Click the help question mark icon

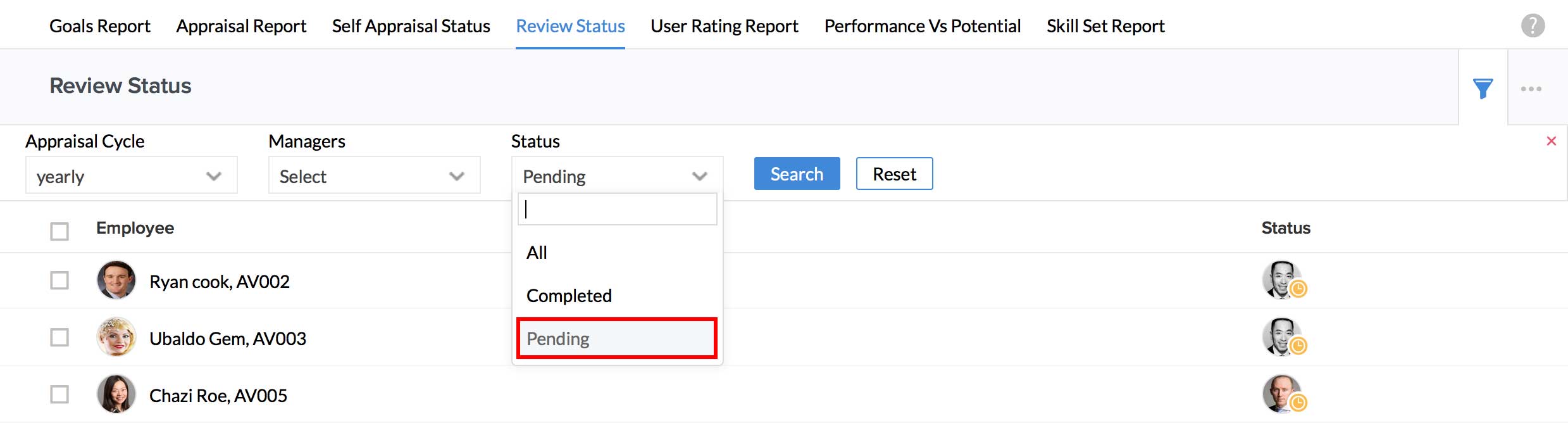1533,26
